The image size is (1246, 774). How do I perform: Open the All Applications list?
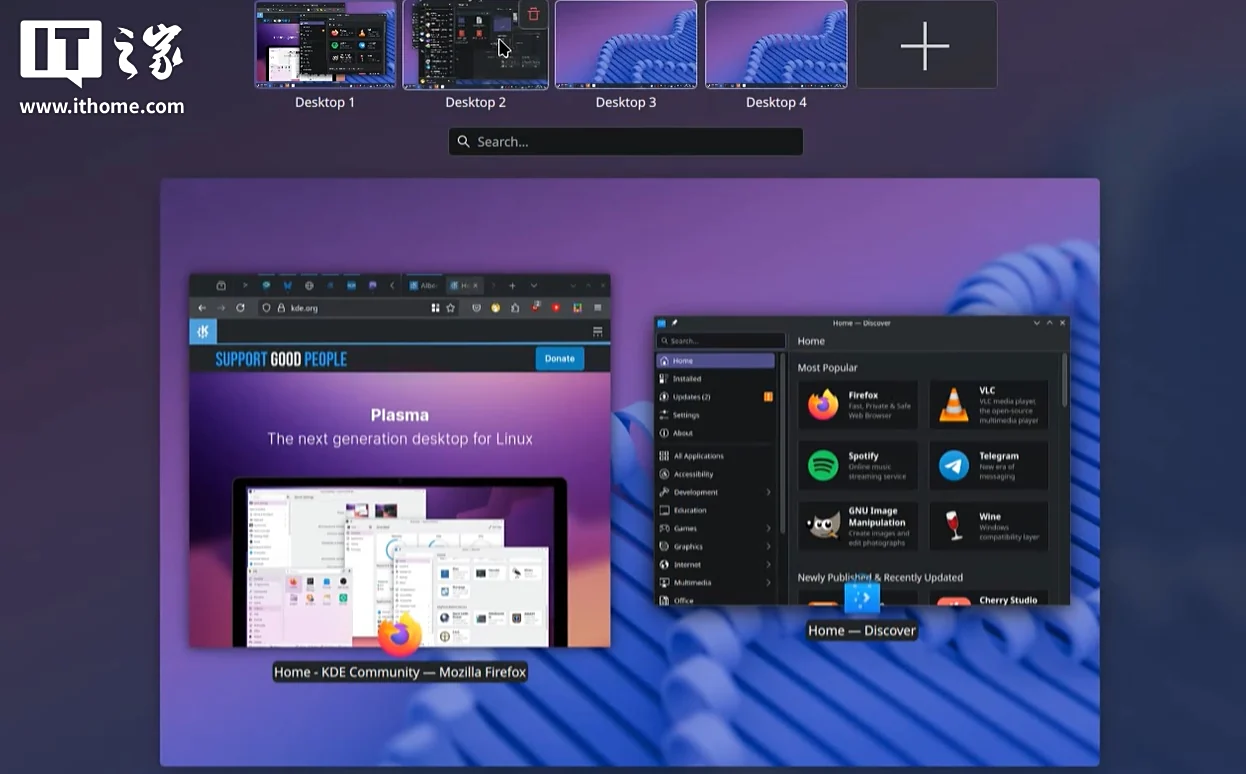[698, 456]
